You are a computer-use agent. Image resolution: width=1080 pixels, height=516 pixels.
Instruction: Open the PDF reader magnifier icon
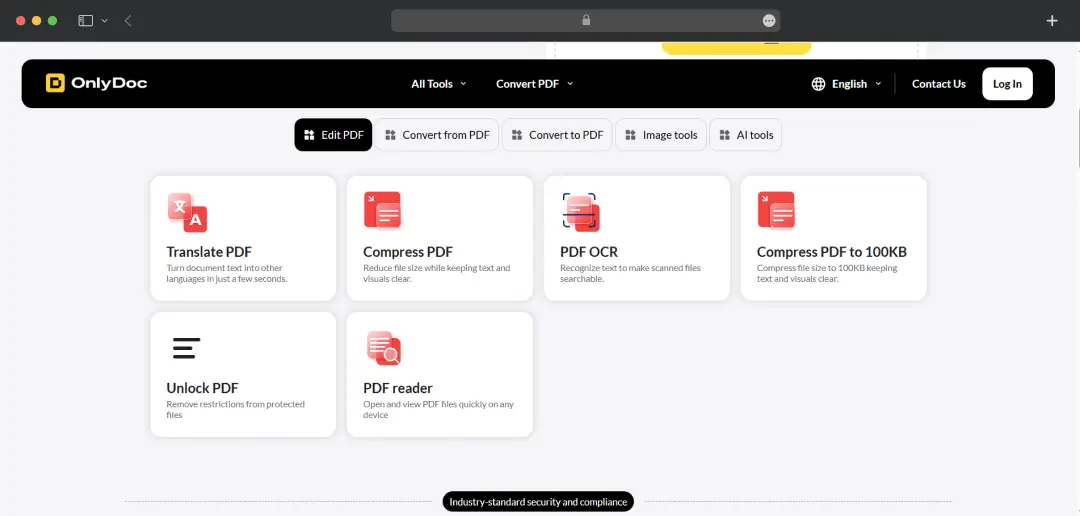pos(384,348)
